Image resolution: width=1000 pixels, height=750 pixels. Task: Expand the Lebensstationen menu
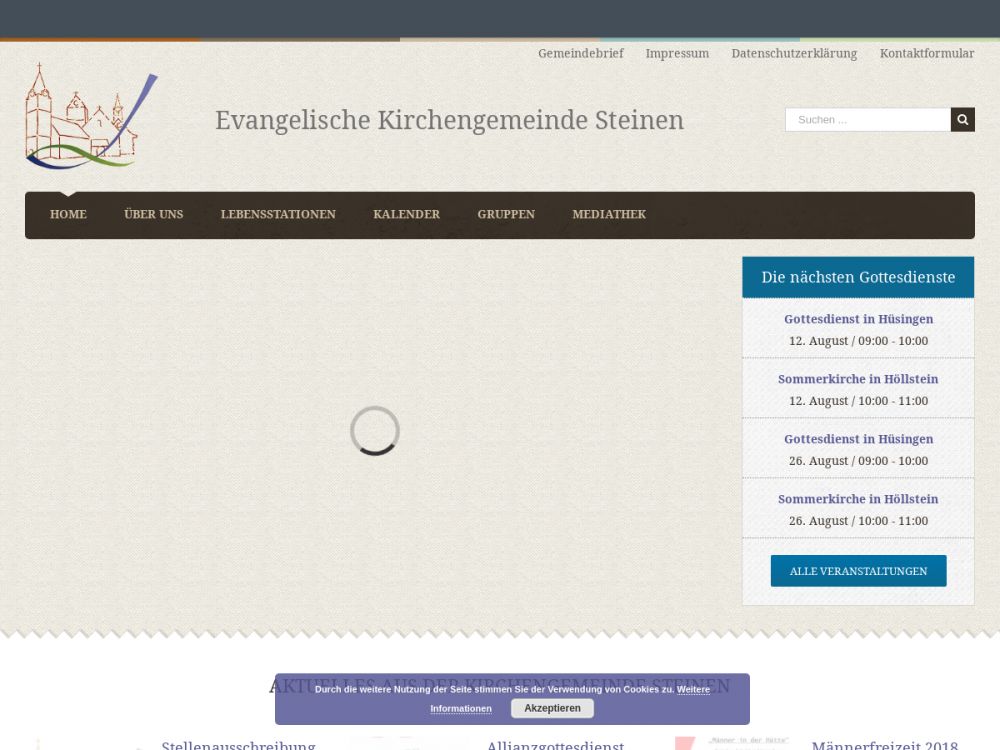278,215
